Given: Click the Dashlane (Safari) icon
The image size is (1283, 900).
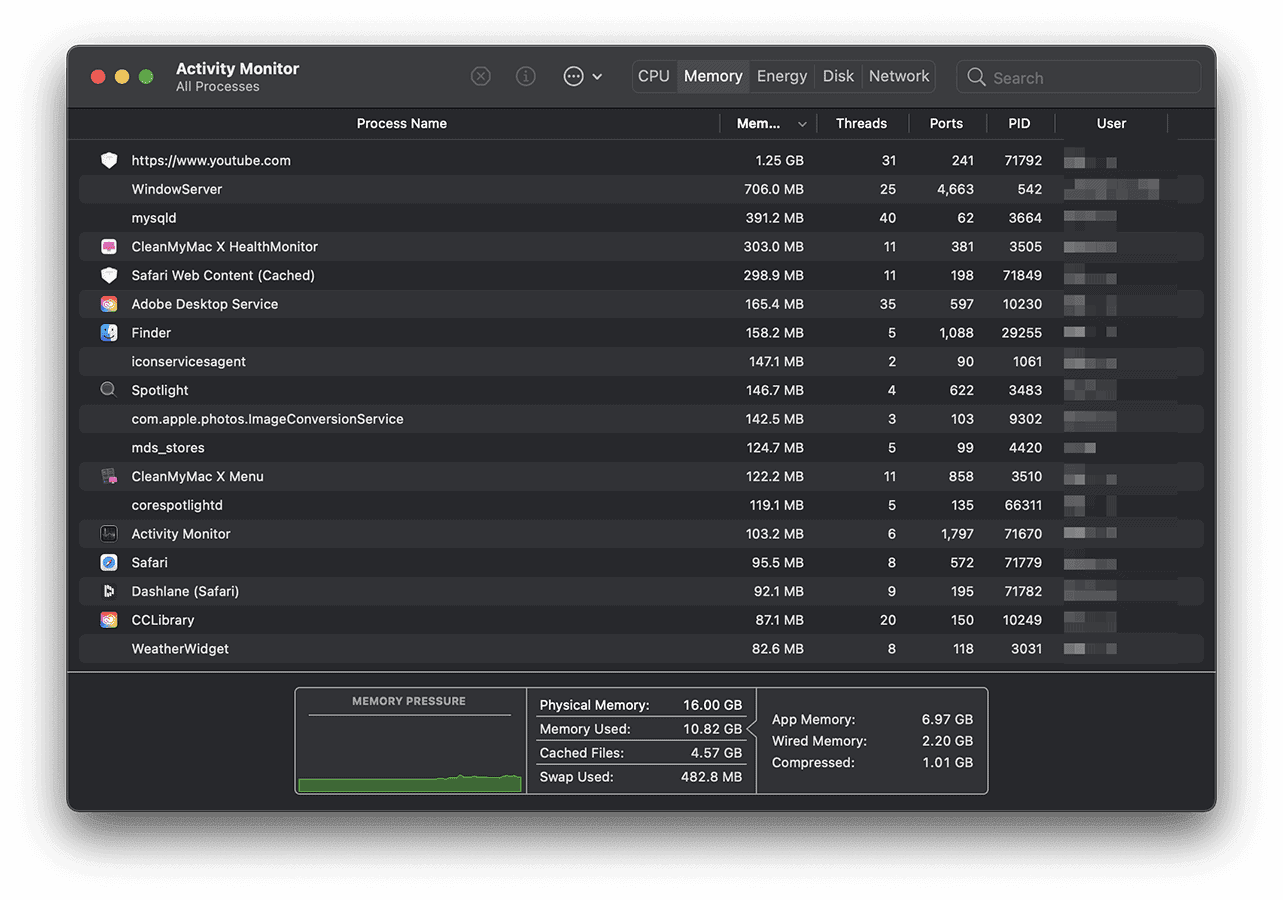Looking at the screenshot, I should (x=109, y=591).
